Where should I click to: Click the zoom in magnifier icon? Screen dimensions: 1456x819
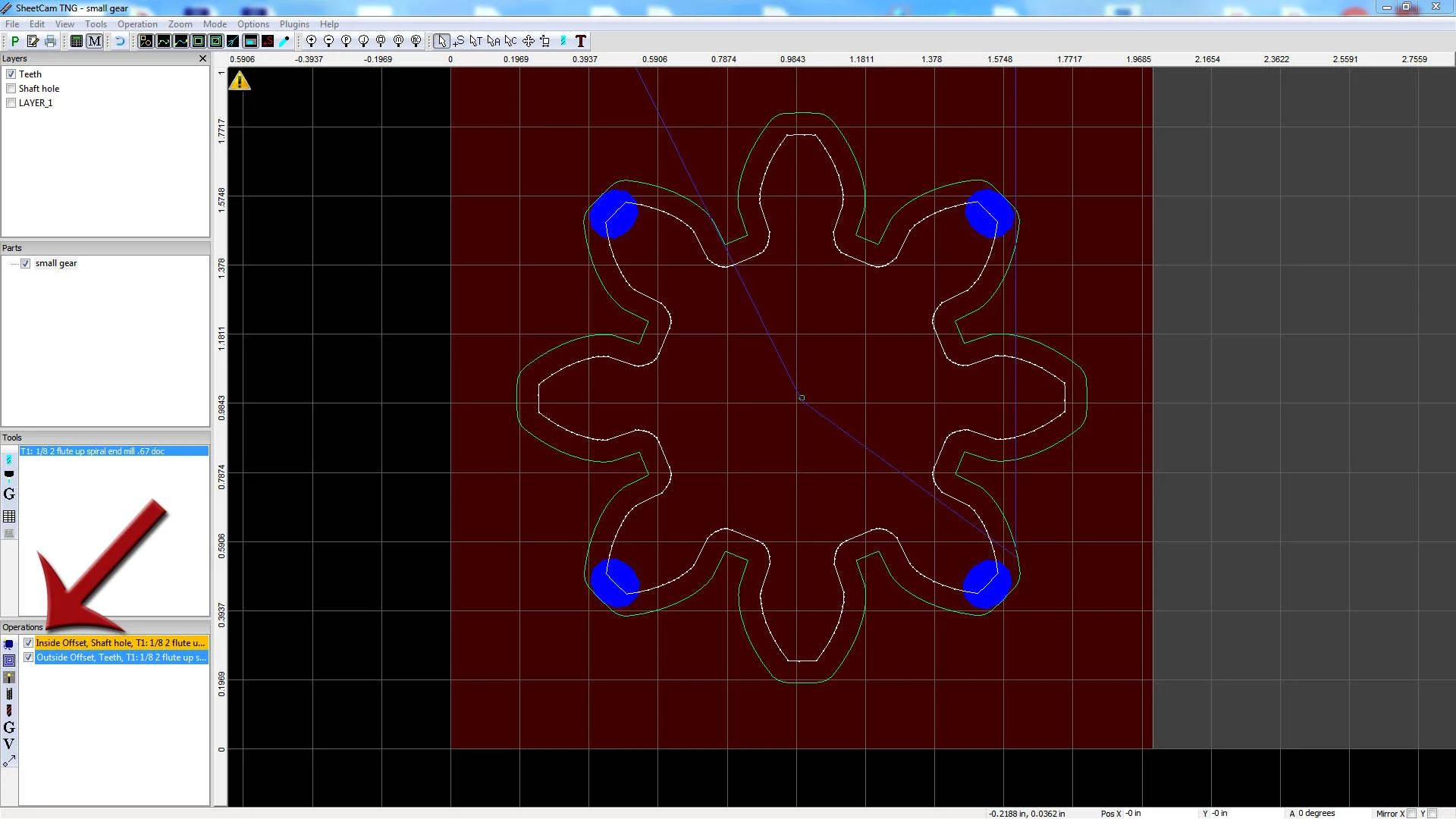[311, 41]
